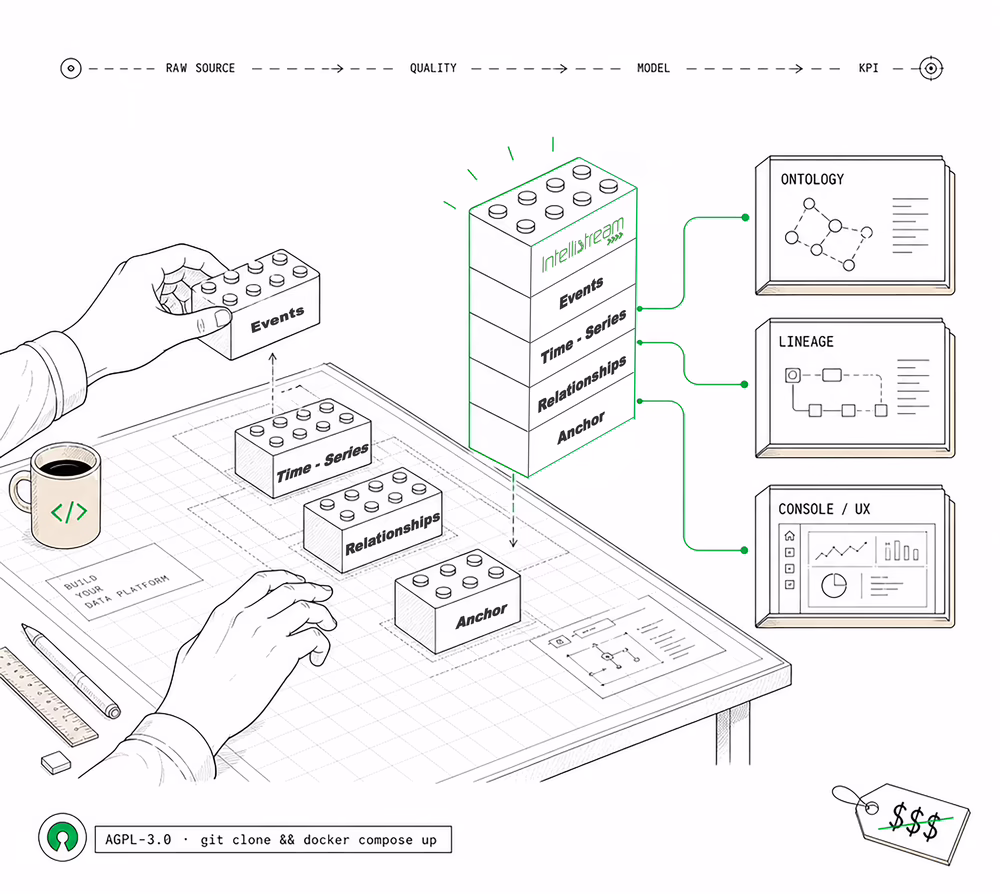This screenshot has width=1000, height=894.
Task: Select the ONTOLOGY panel card
Action: coord(855,225)
